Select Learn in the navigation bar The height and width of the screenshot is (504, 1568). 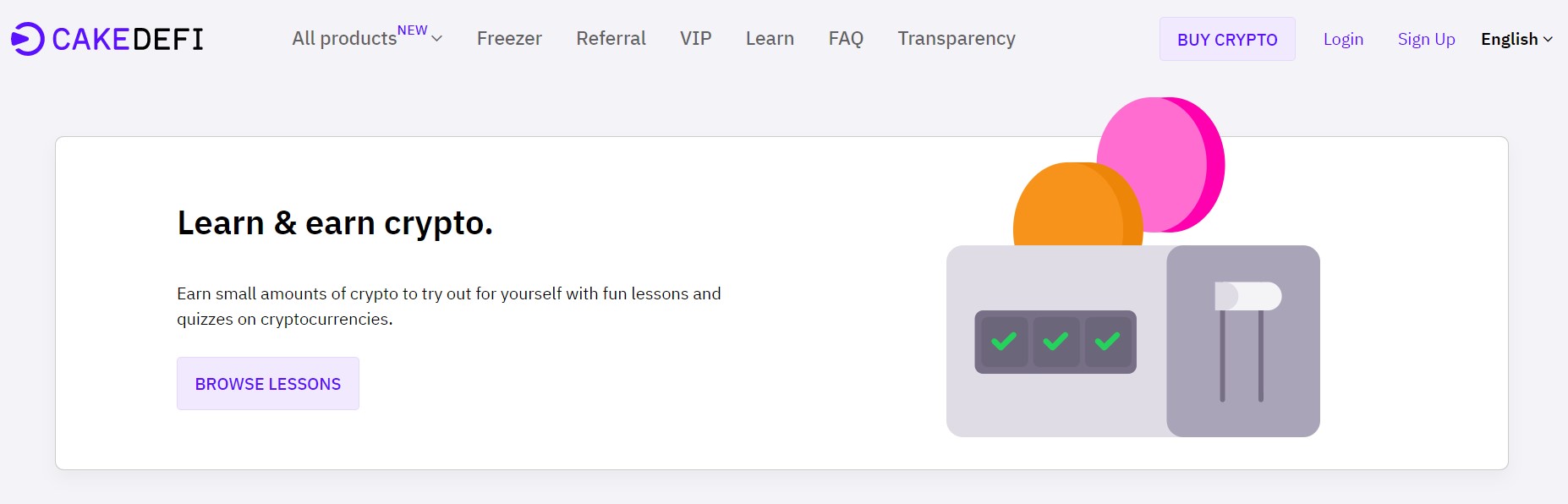coord(770,38)
